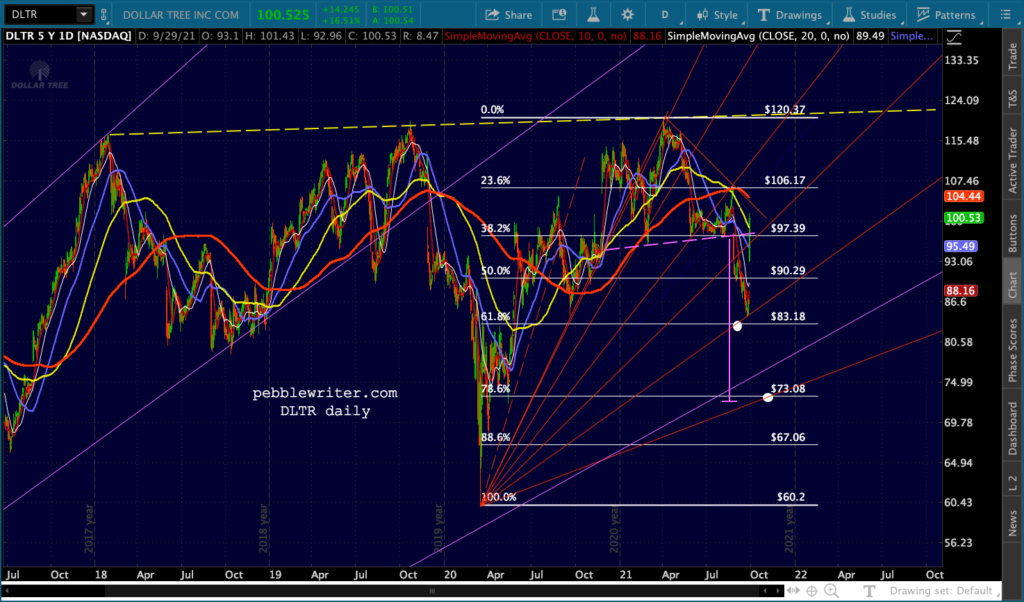1024x602 pixels.
Task: Open the Style menu
Action: point(717,14)
